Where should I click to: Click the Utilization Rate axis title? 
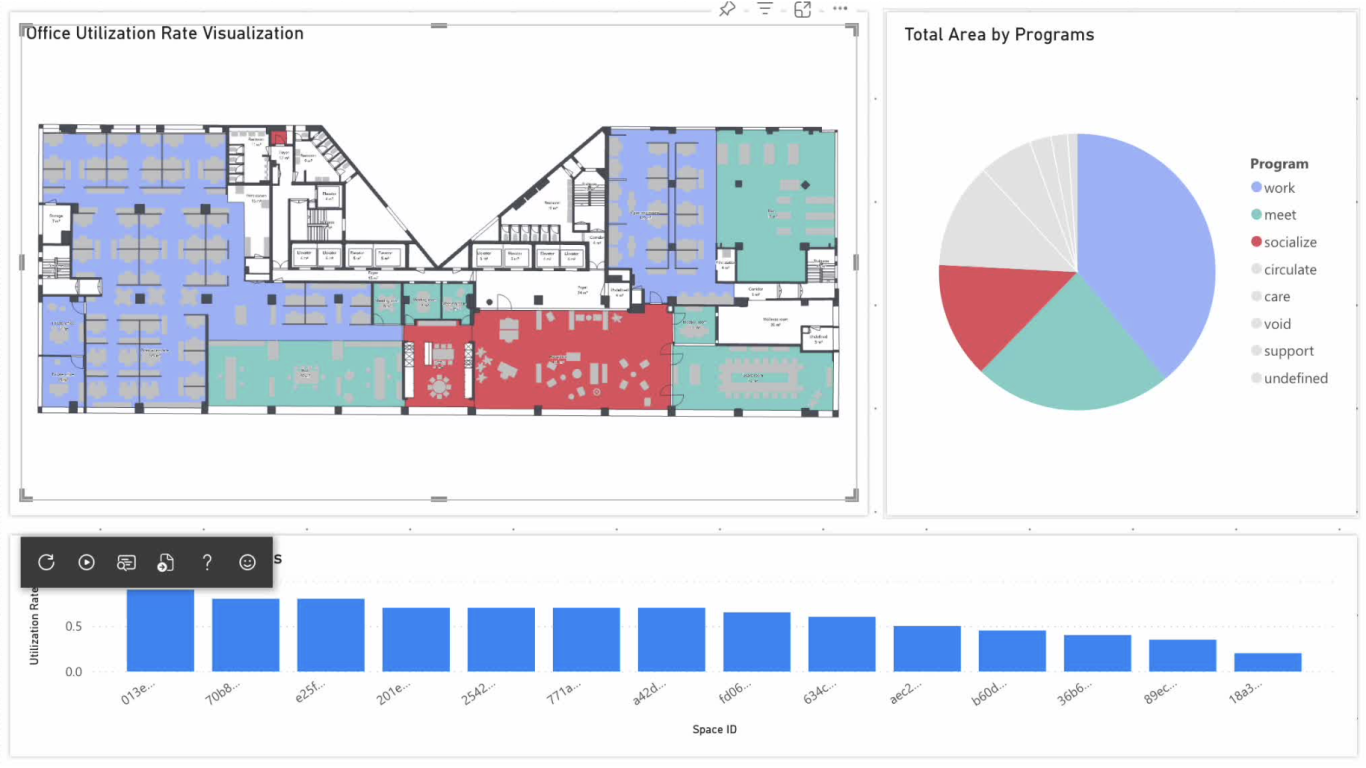pos(34,626)
